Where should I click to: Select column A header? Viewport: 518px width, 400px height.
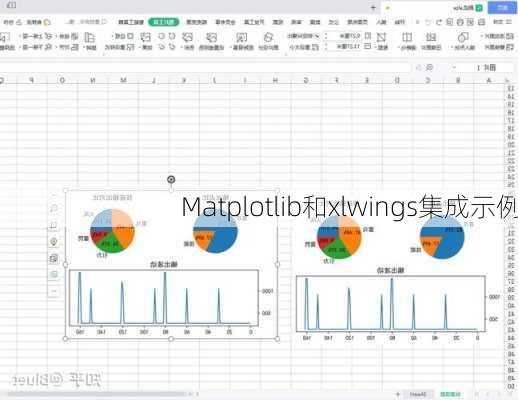[x=489, y=80]
